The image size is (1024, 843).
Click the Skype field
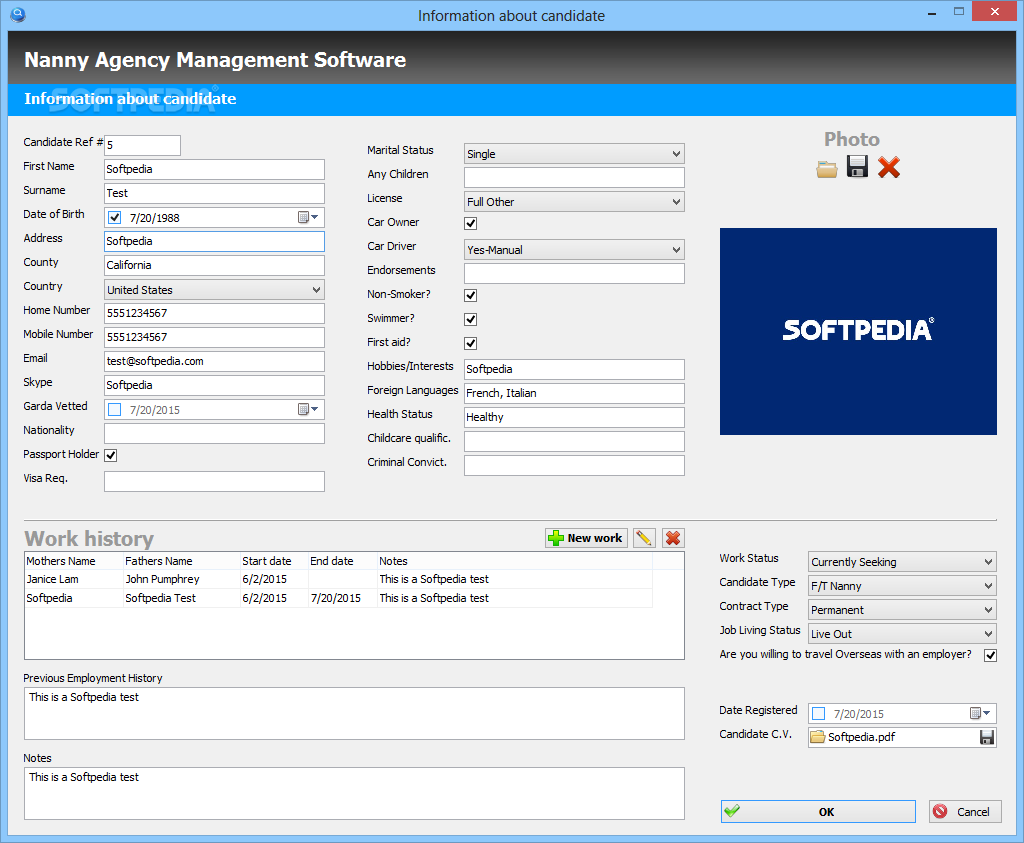click(214, 385)
